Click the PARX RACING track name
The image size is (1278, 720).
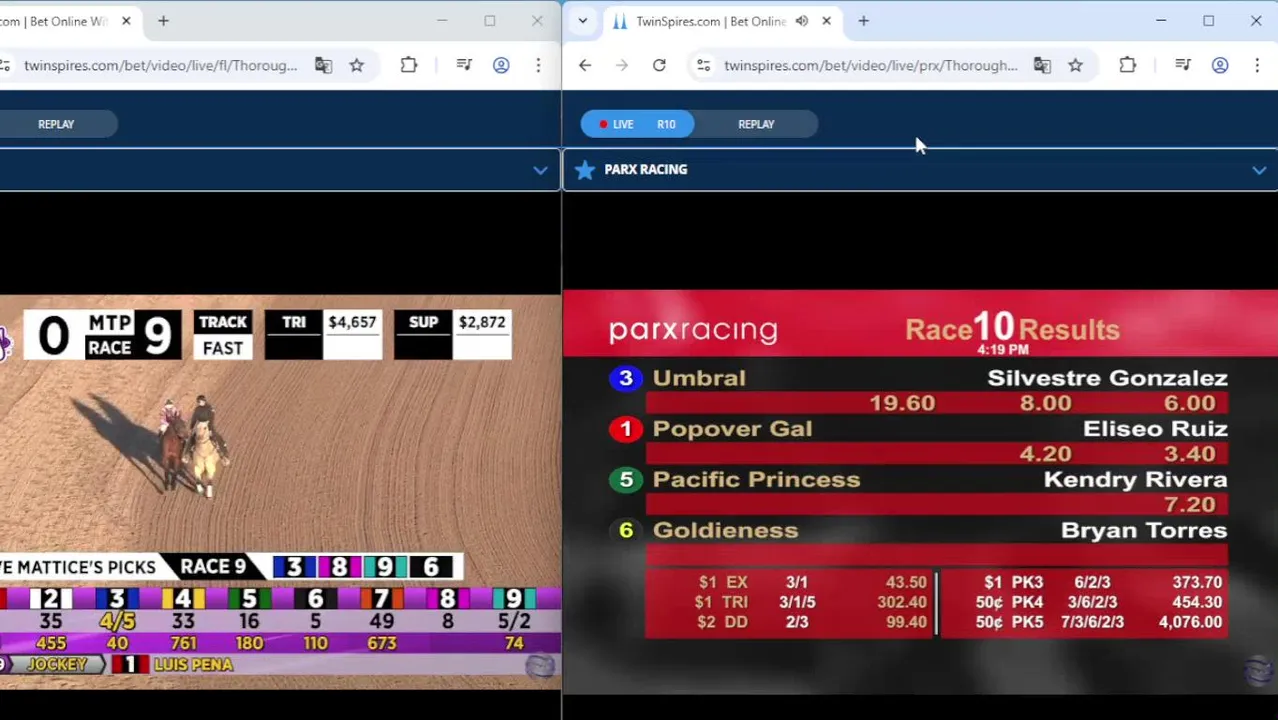pyautogui.click(x=645, y=170)
